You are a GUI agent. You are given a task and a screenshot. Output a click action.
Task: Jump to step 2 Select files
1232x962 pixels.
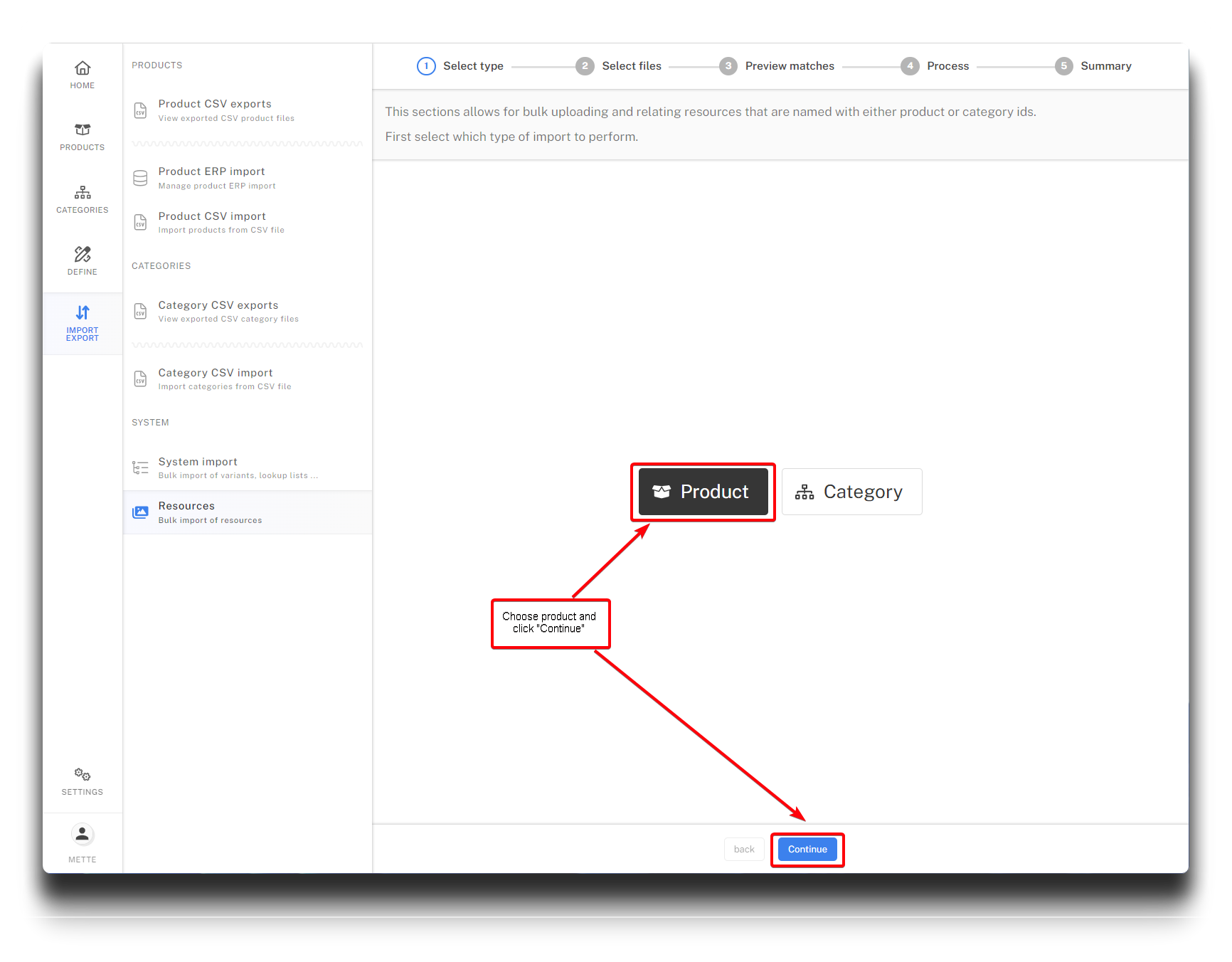click(x=618, y=66)
